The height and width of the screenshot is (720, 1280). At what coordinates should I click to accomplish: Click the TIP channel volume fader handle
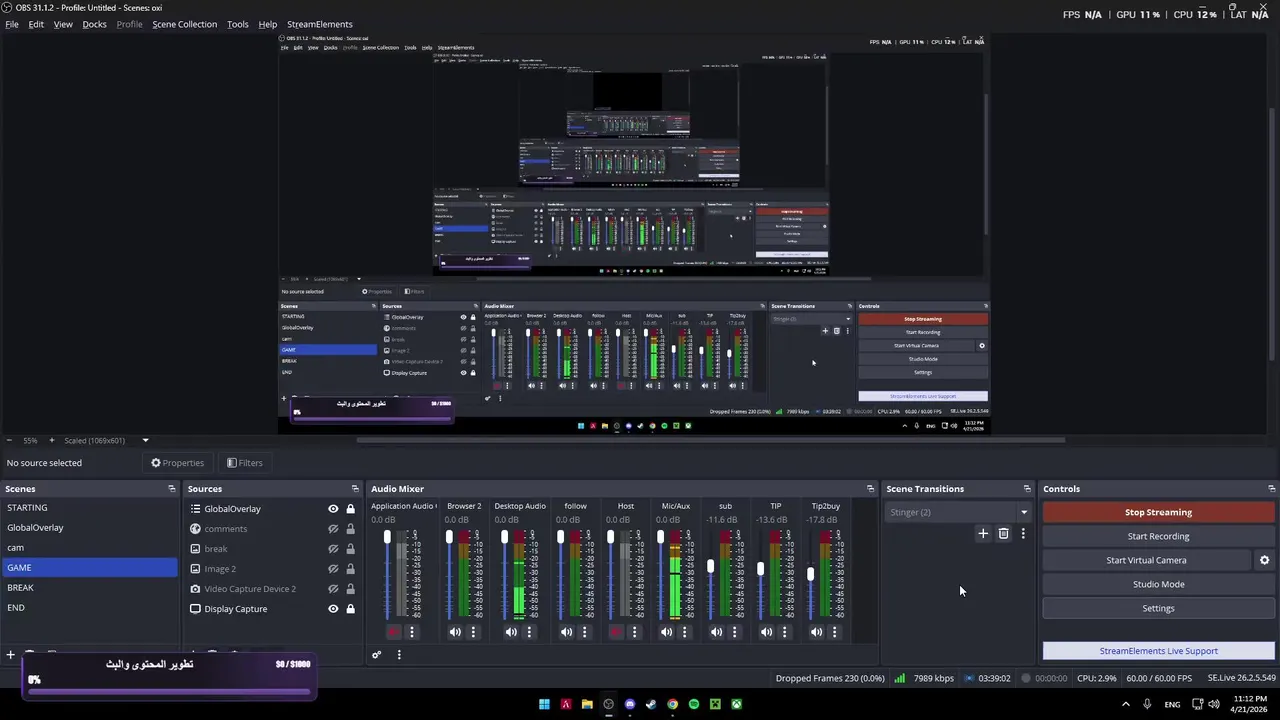(x=761, y=569)
